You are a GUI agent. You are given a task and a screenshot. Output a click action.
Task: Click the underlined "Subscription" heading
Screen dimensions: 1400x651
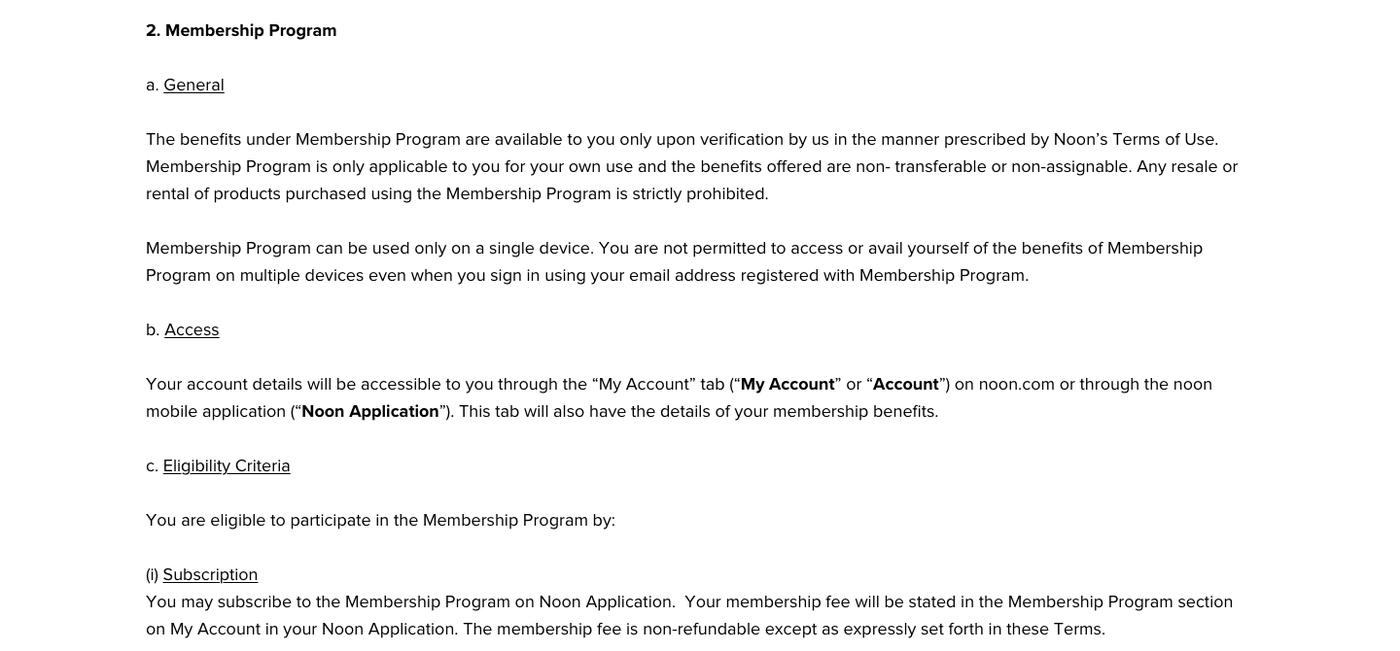pos(210,575)
